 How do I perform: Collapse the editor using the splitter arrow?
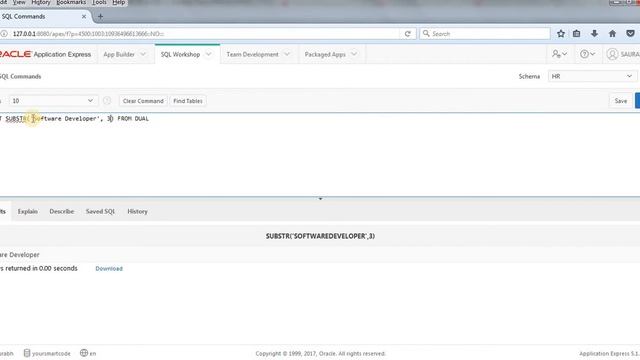pos(320,199)
